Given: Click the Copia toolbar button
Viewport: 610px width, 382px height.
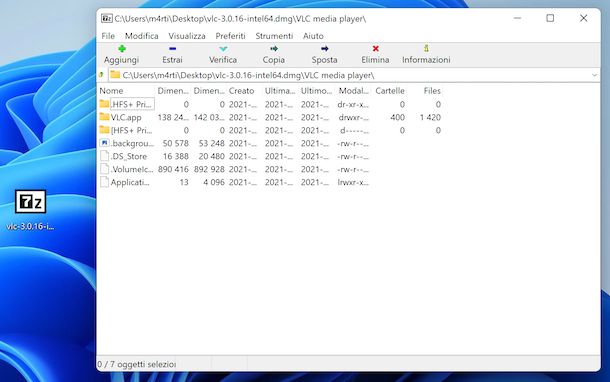Looking at the screenshot, I should click(x=273, y=54).
